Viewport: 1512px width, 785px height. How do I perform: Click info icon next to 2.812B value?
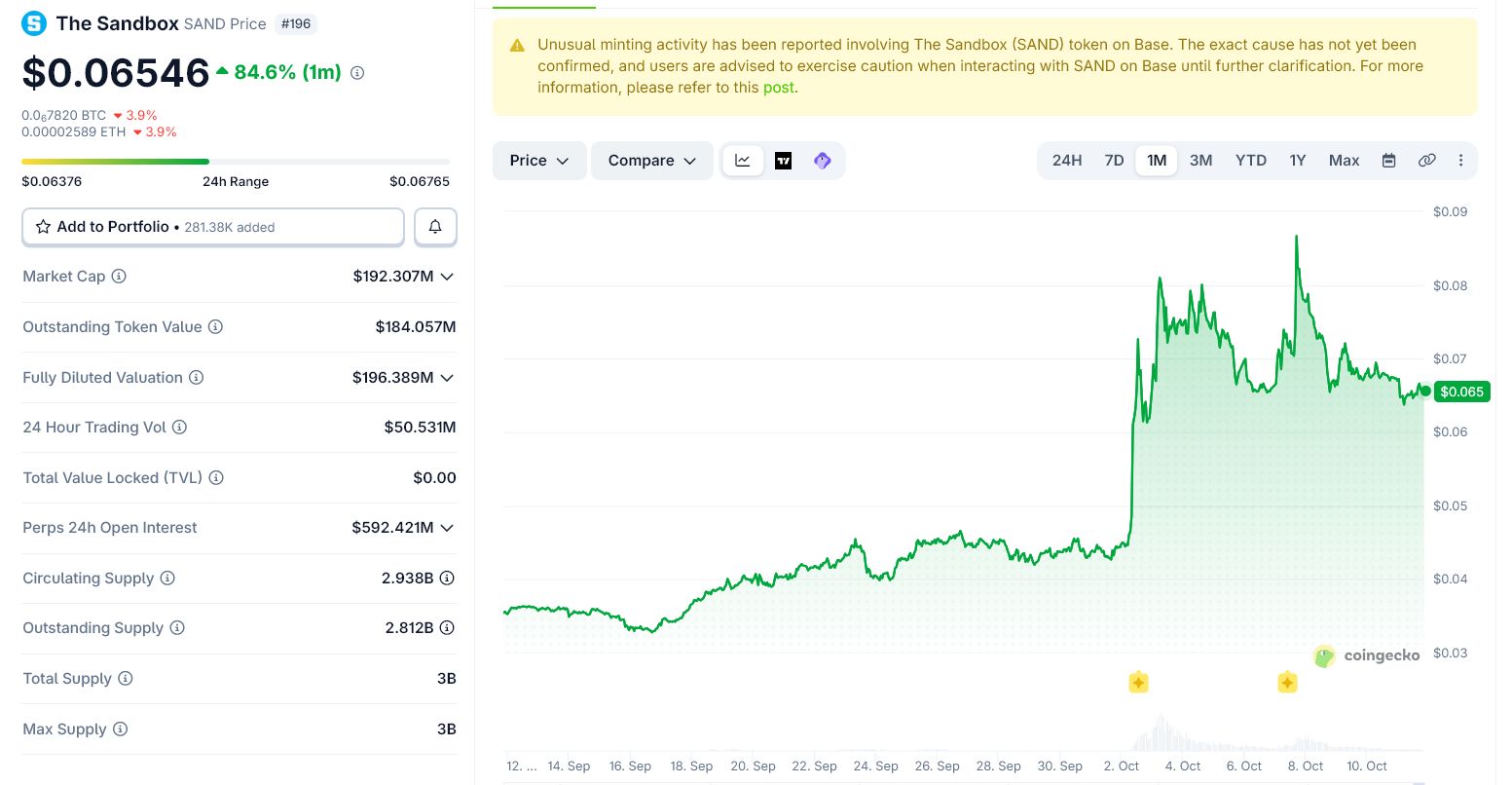[x=447, y=628]
